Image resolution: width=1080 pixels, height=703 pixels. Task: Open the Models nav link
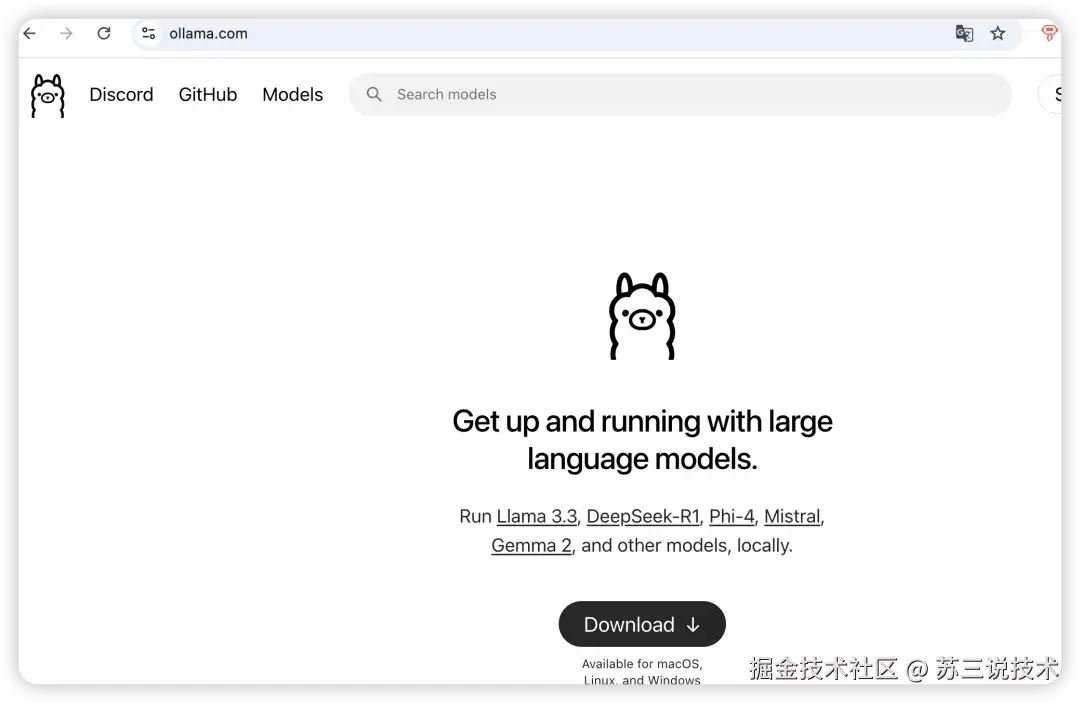tap(293, 94)
